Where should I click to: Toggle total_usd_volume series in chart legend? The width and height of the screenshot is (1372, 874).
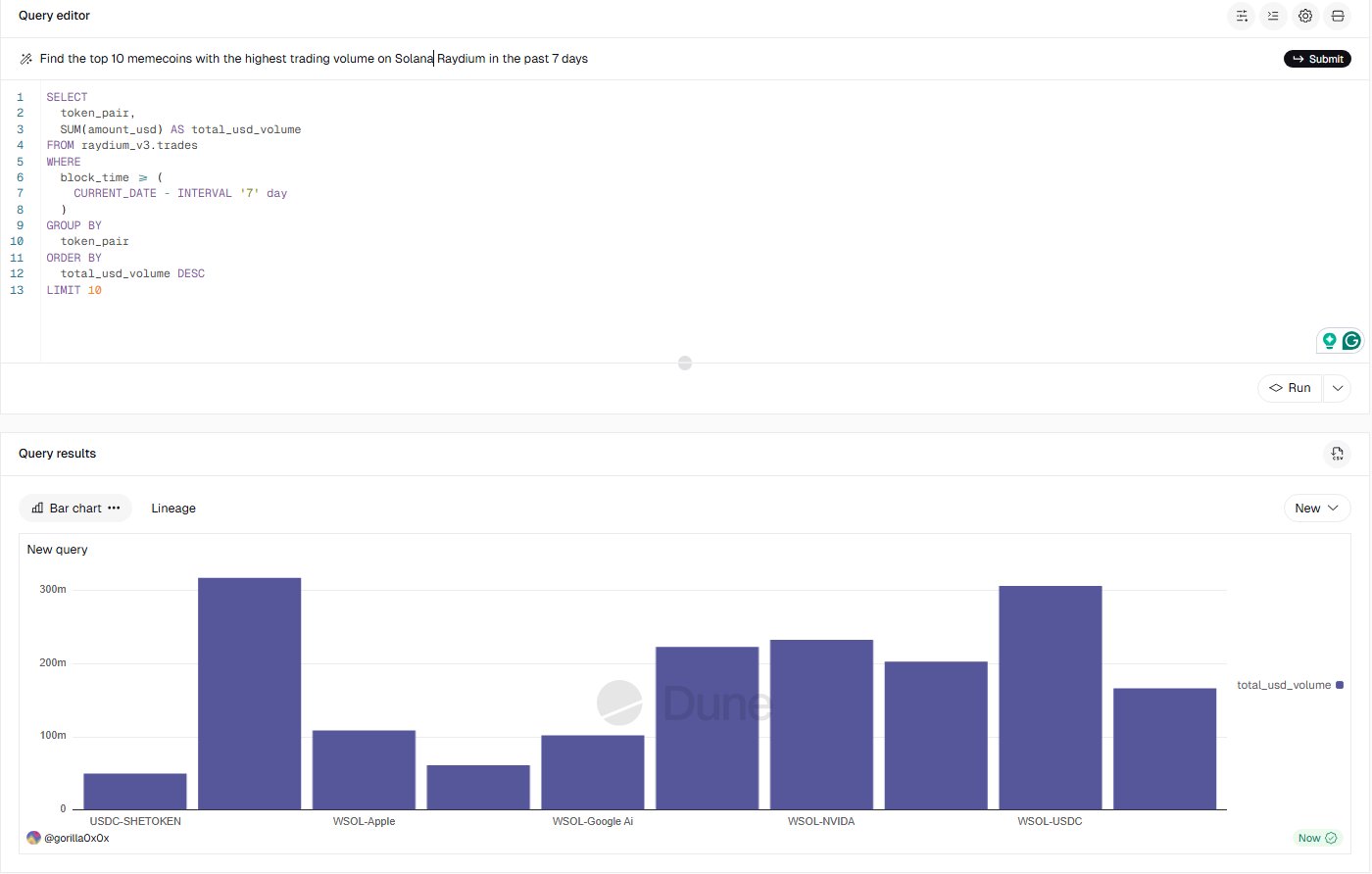(1290, 685)
